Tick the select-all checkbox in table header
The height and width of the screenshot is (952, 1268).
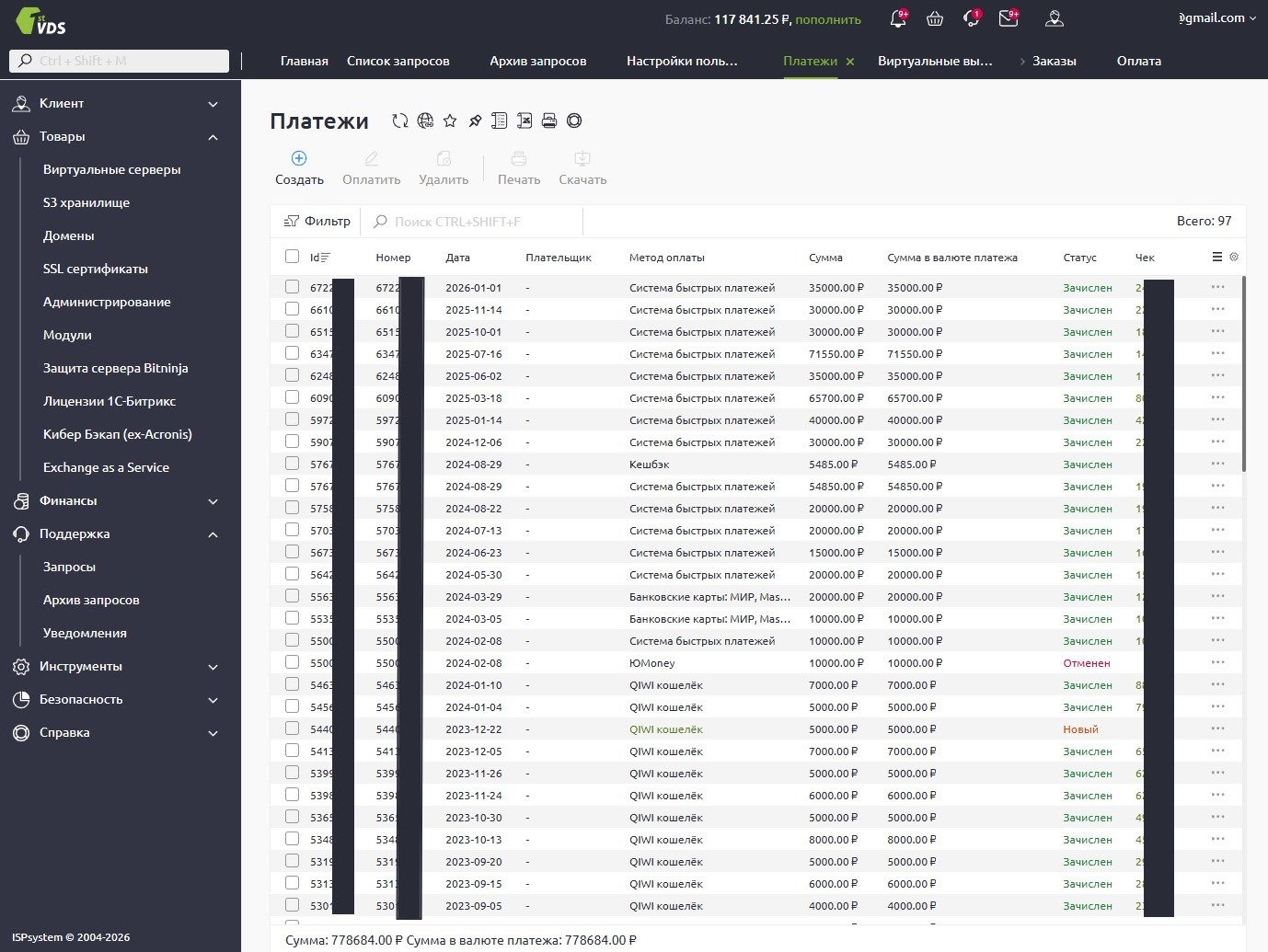pos(292,258)
